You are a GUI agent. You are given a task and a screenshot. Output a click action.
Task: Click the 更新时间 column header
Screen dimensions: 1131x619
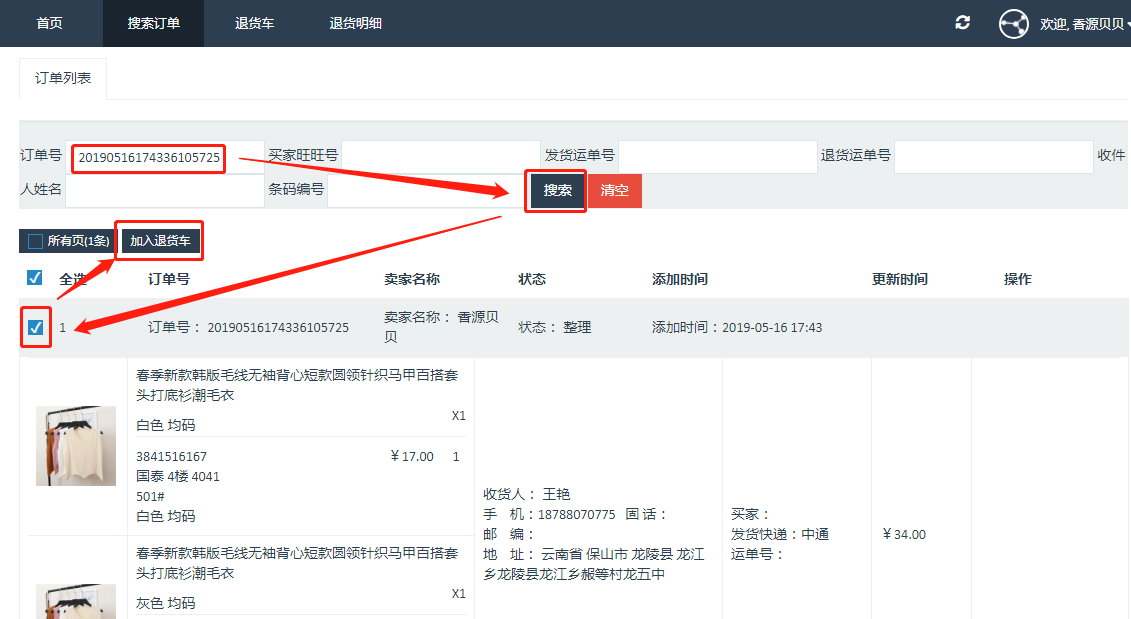(x=899, y=279)
